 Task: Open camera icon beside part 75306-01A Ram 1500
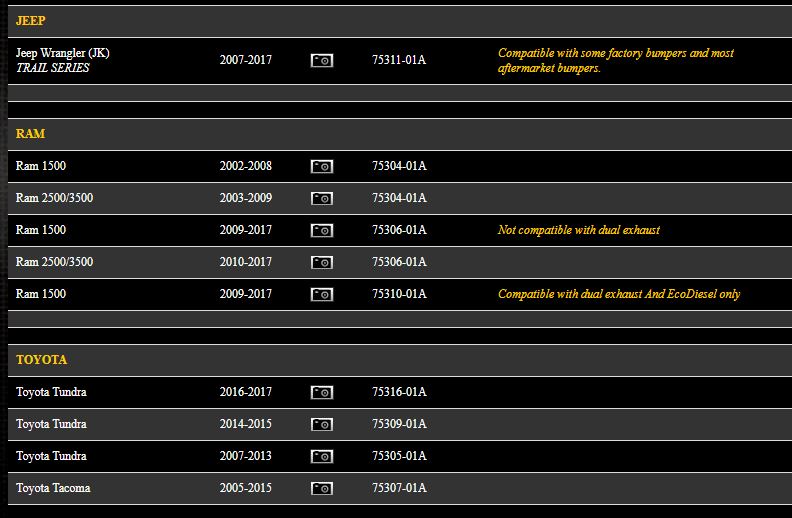pos(322,231)
